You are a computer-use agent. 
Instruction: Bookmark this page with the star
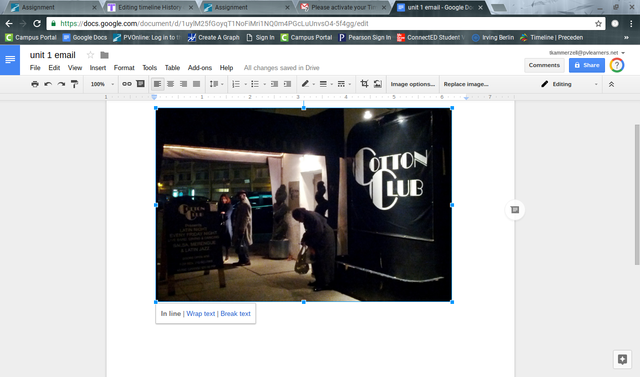click(598, 24)
